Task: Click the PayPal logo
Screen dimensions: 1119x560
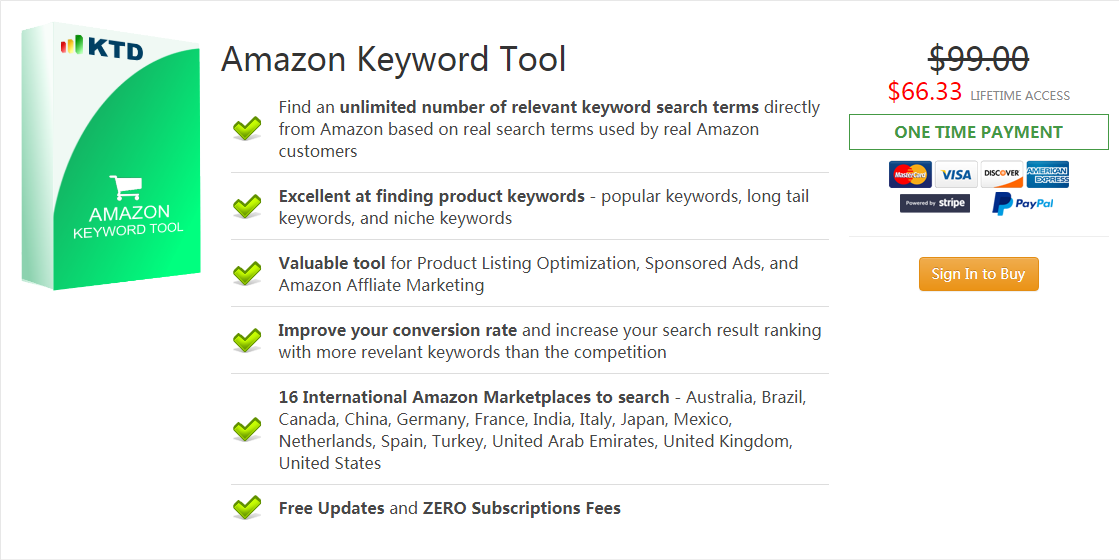Action: point(1023,203)
